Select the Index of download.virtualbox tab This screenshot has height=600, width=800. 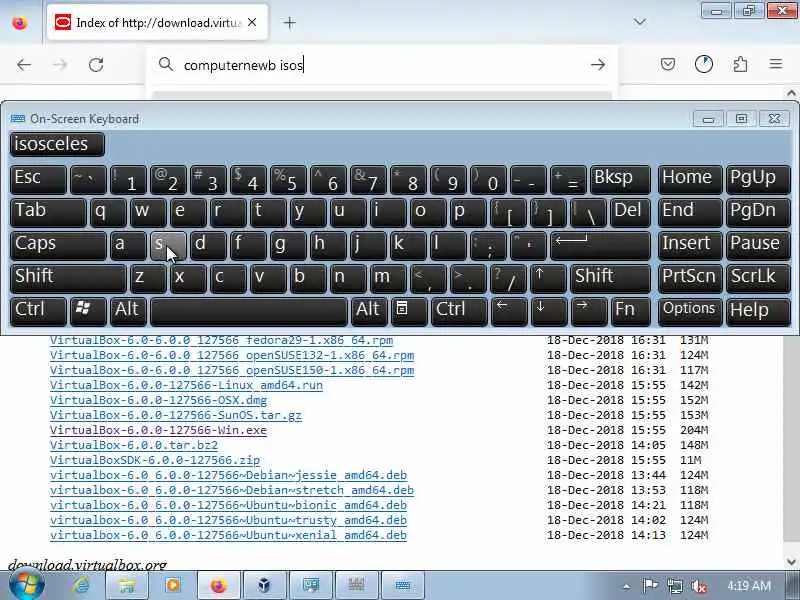coord(157,22)
